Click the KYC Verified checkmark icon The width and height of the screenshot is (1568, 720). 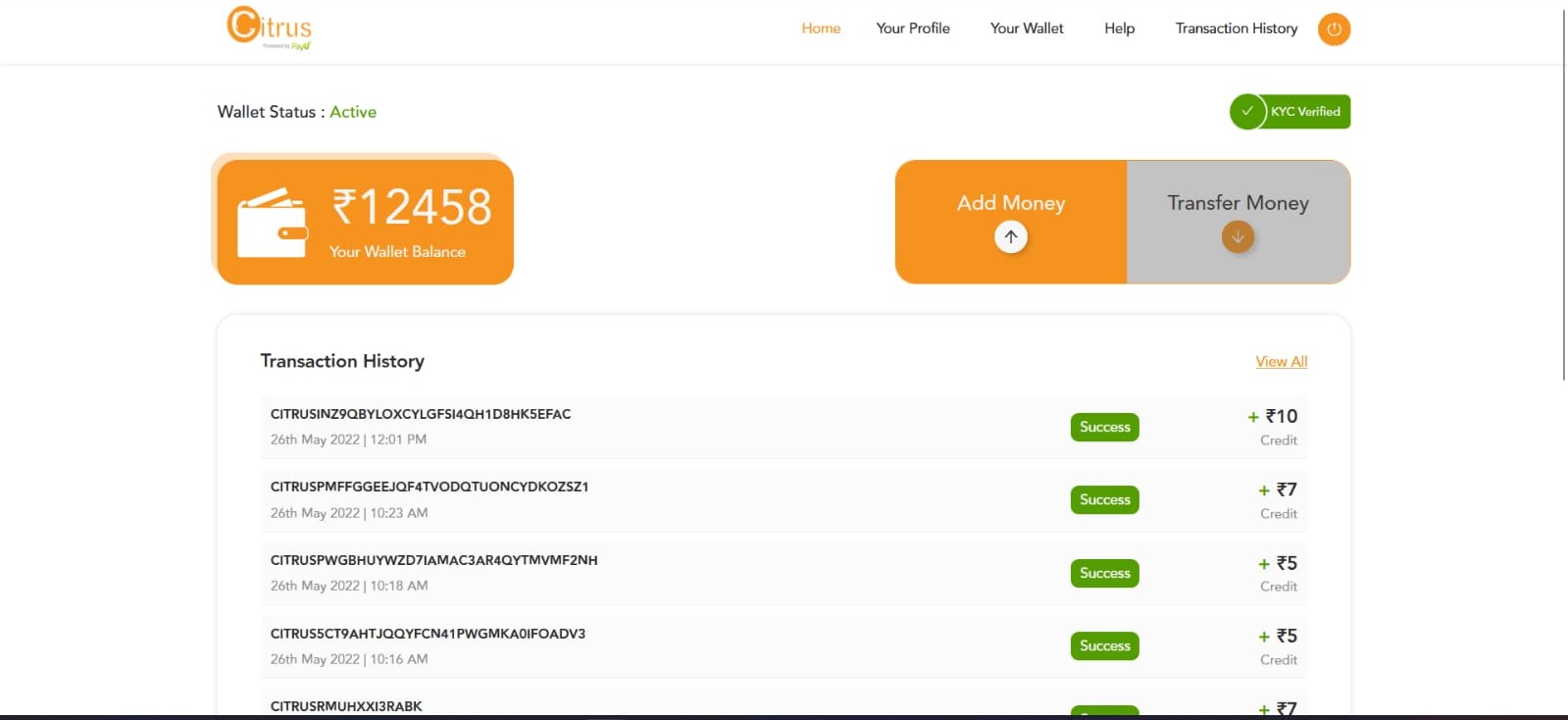pos(1247,112)
